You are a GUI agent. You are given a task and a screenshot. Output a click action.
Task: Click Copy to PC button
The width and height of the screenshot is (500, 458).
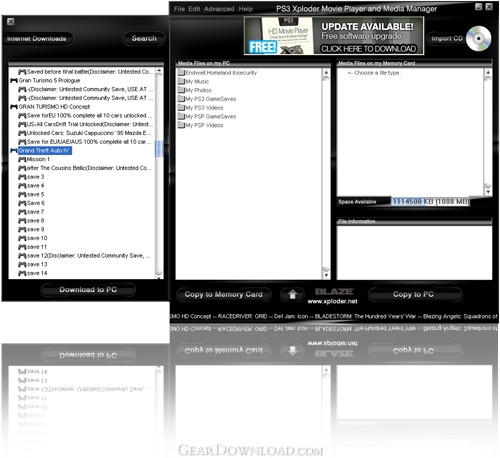(x=414, y=294)
